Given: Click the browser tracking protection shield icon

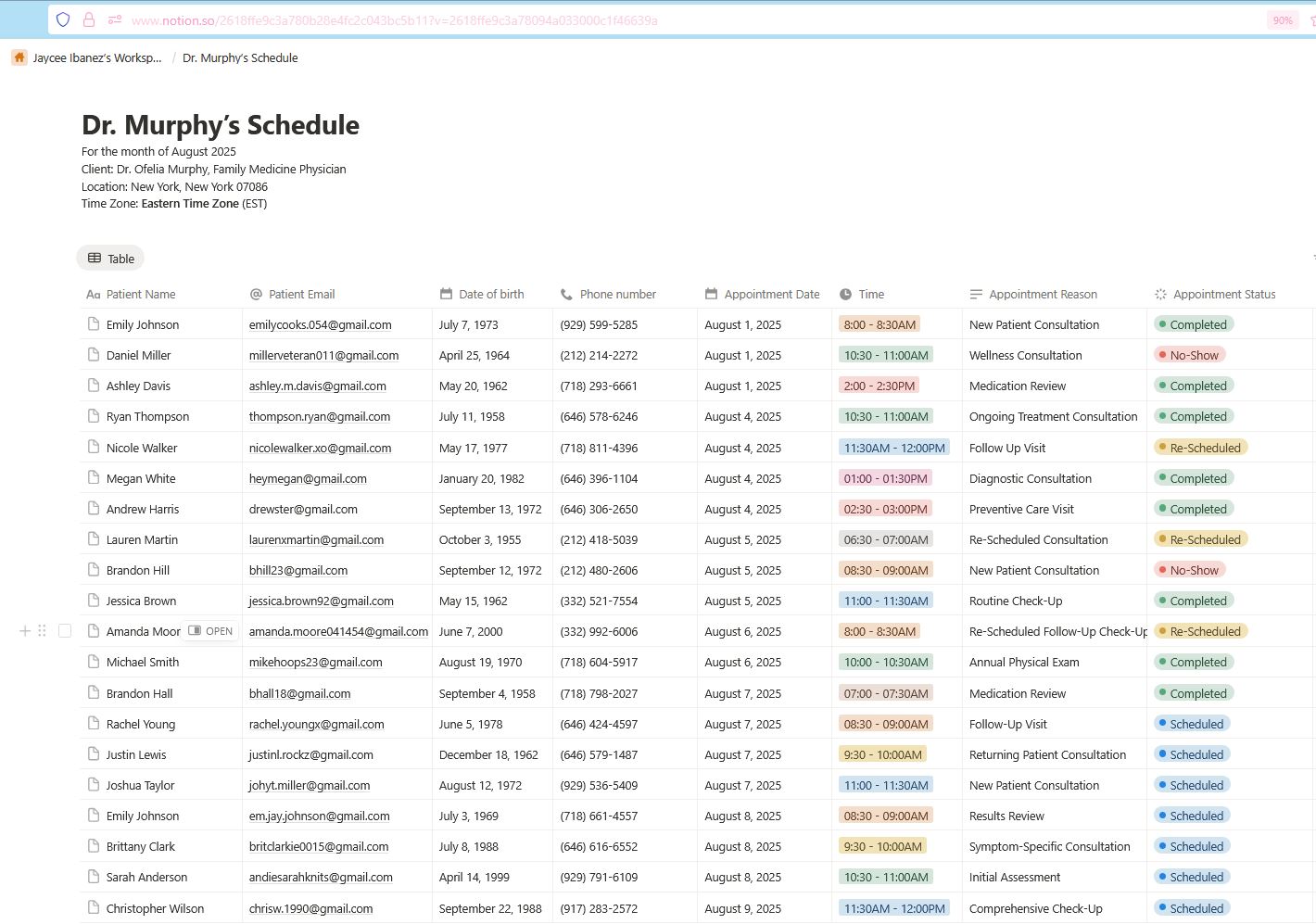Looking at the screenshot, I should (x=63, y=19).
